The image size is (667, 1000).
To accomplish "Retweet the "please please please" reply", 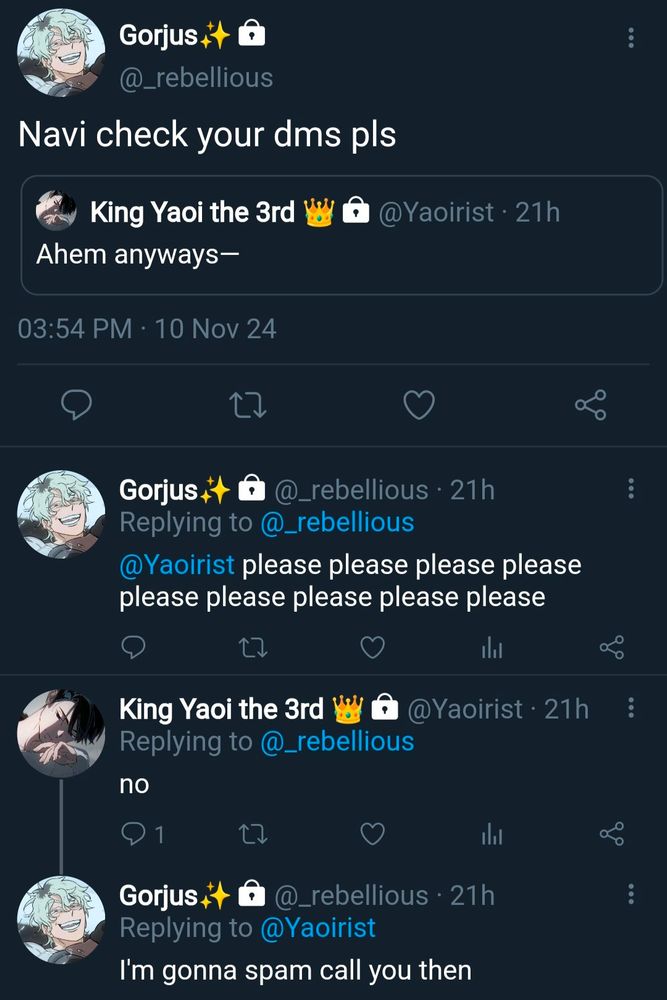I will [253, 648].
